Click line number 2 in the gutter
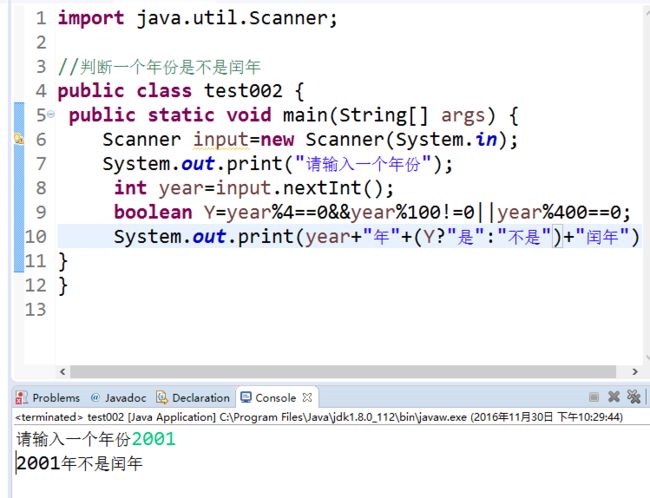Image resolution: width=650 pixels, height=498 pixels. click(41, 42)
